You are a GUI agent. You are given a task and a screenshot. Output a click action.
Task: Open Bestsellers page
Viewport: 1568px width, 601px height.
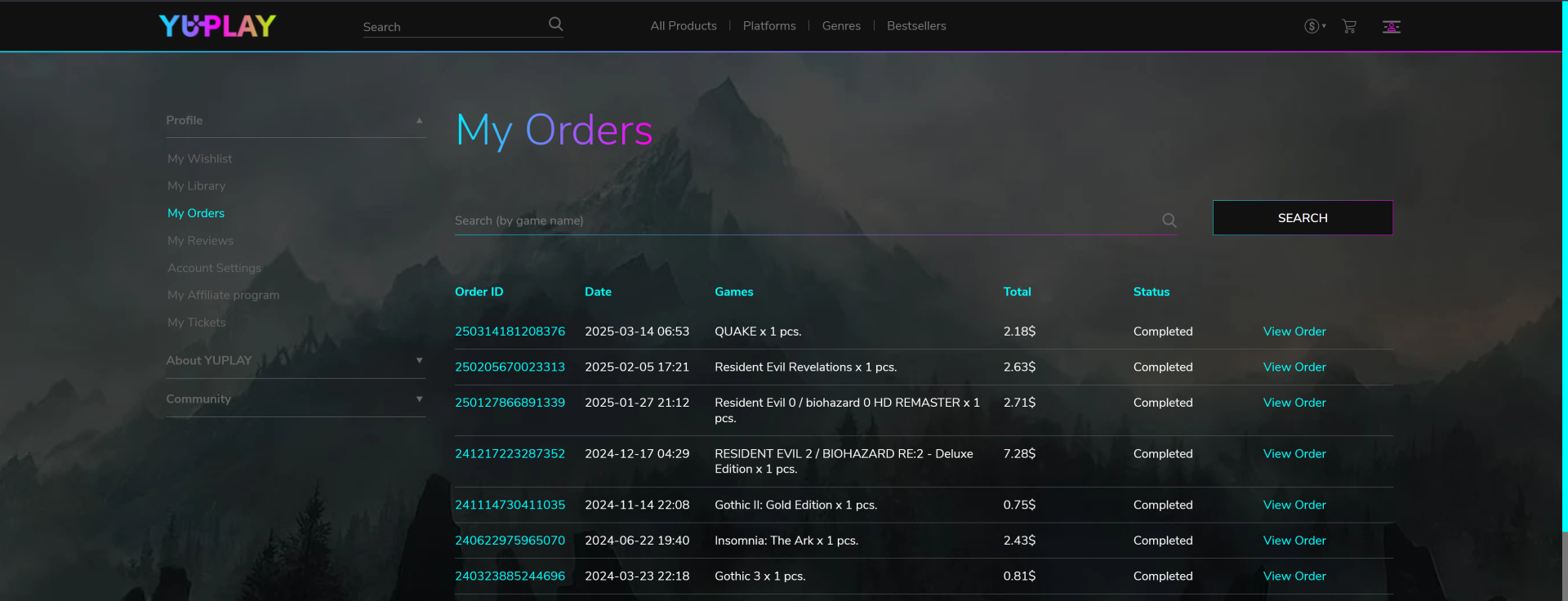[915, 26]
